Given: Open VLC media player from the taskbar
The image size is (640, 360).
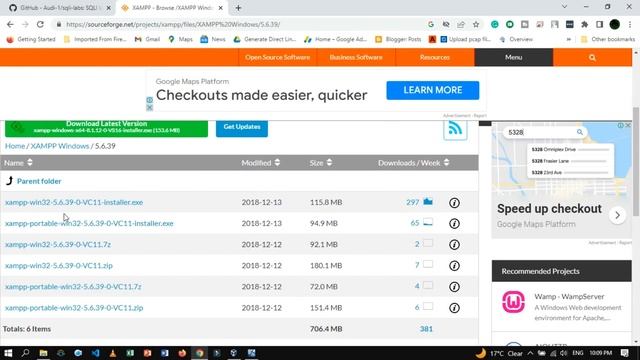Looking at the screenshot, I should [113, 353].
